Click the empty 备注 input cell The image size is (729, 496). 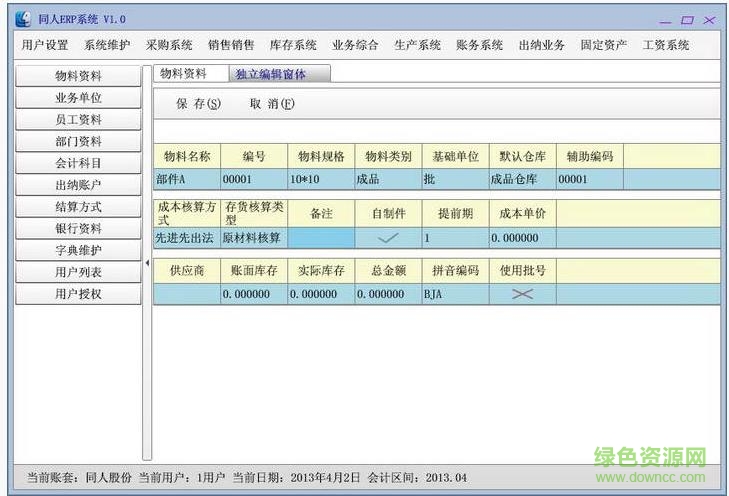click(x=321, y=238)
